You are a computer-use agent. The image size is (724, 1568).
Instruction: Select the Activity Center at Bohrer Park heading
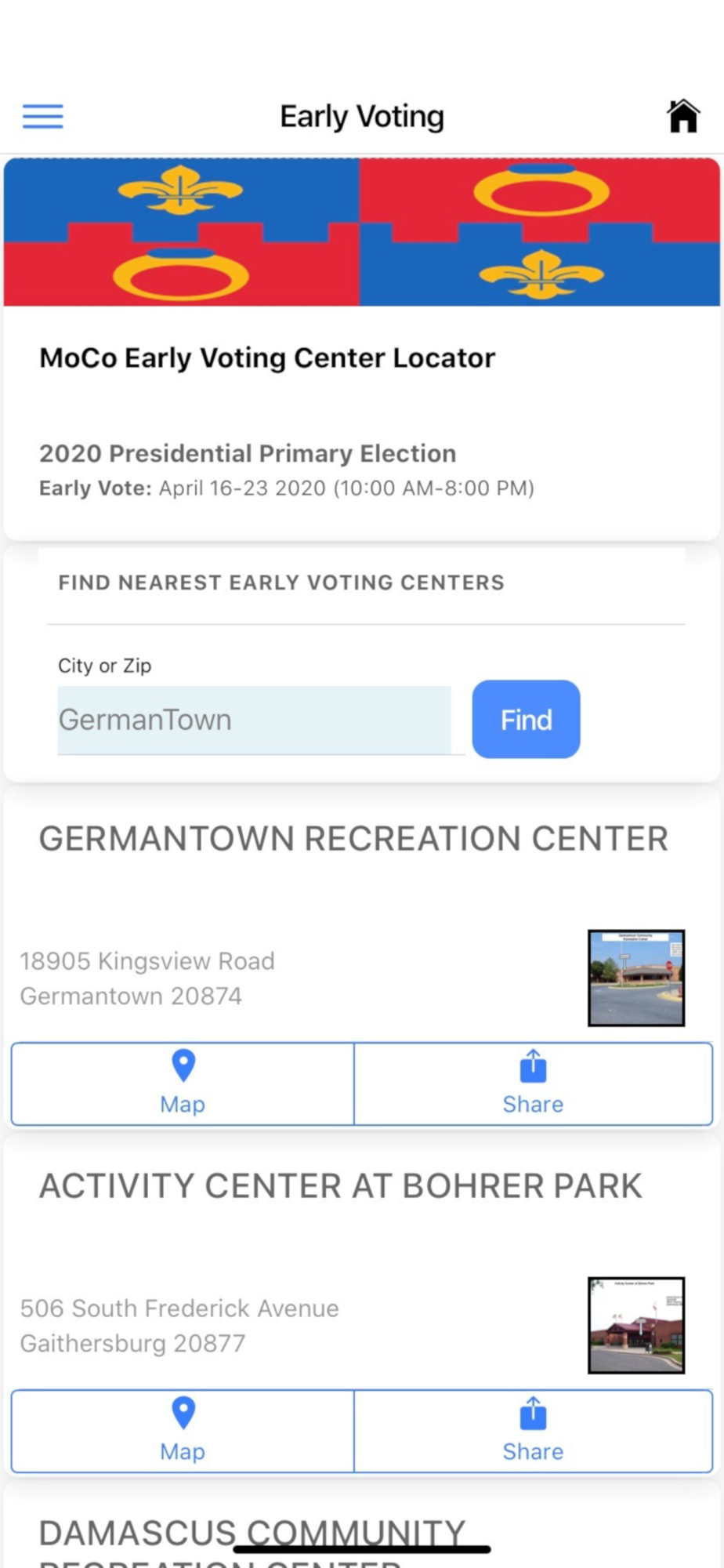click(x=341, y=1186)
